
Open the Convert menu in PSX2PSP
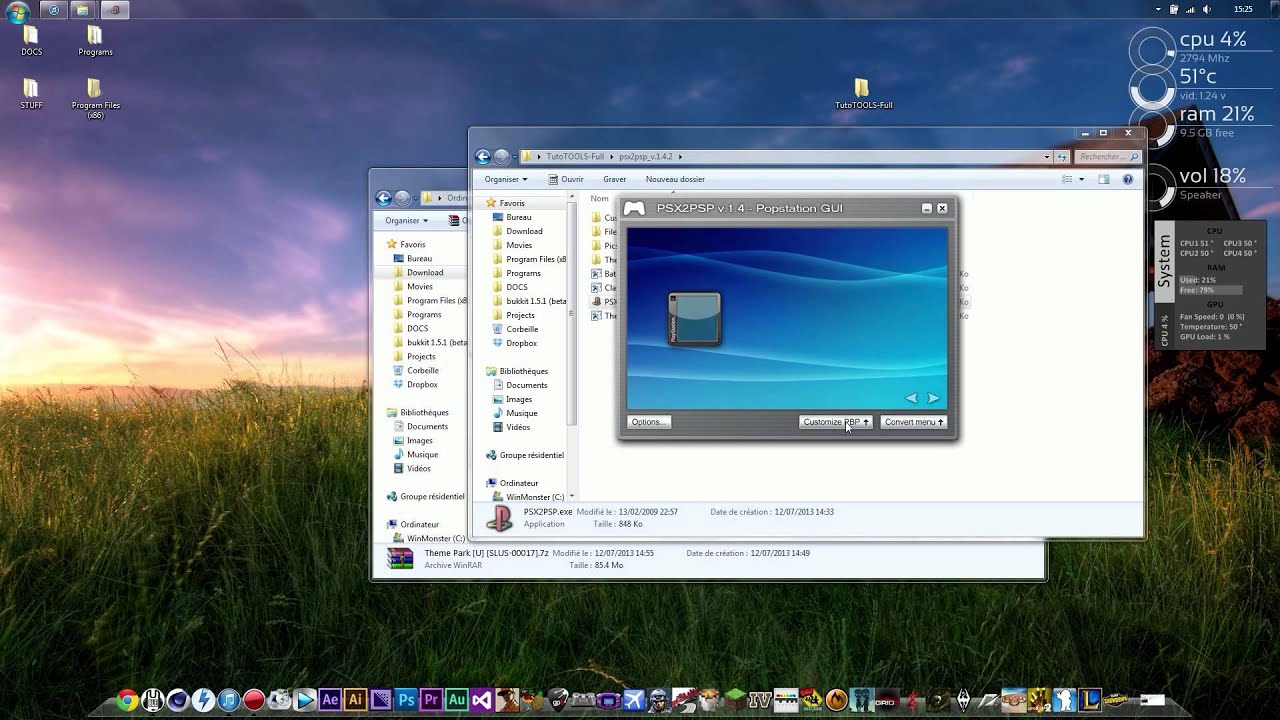pos(913,422)
